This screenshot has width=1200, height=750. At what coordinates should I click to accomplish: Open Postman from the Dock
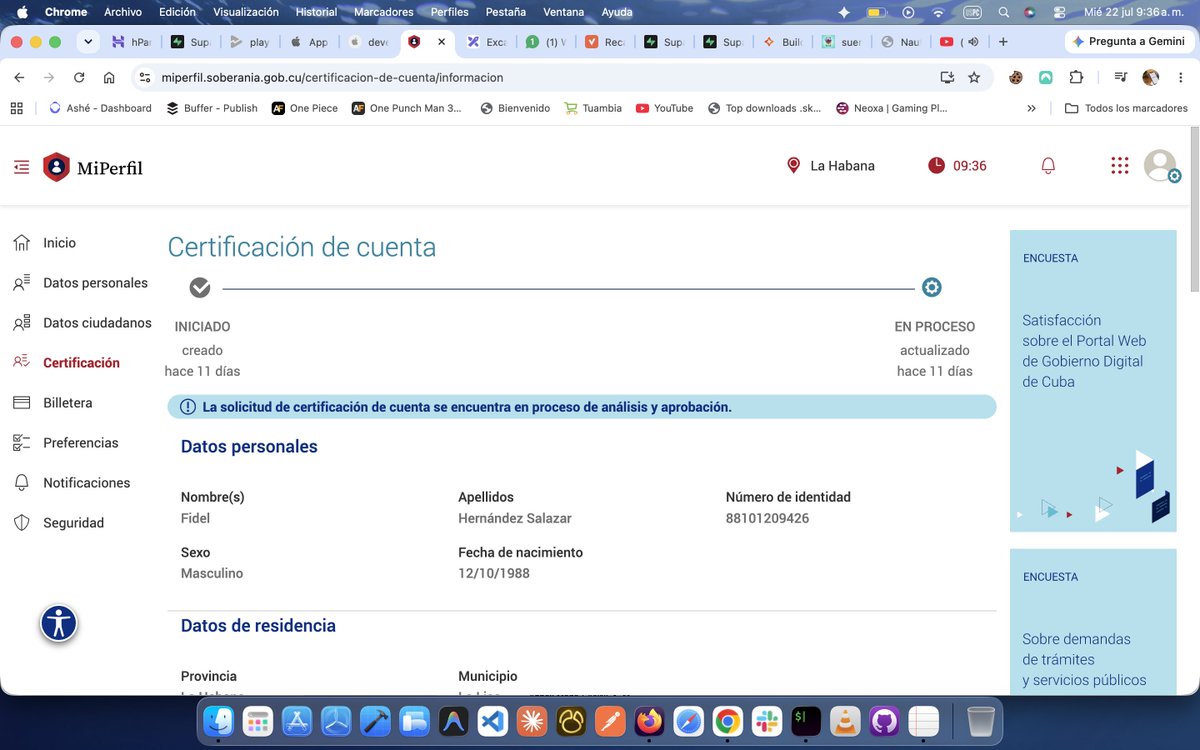click(611, 720)
